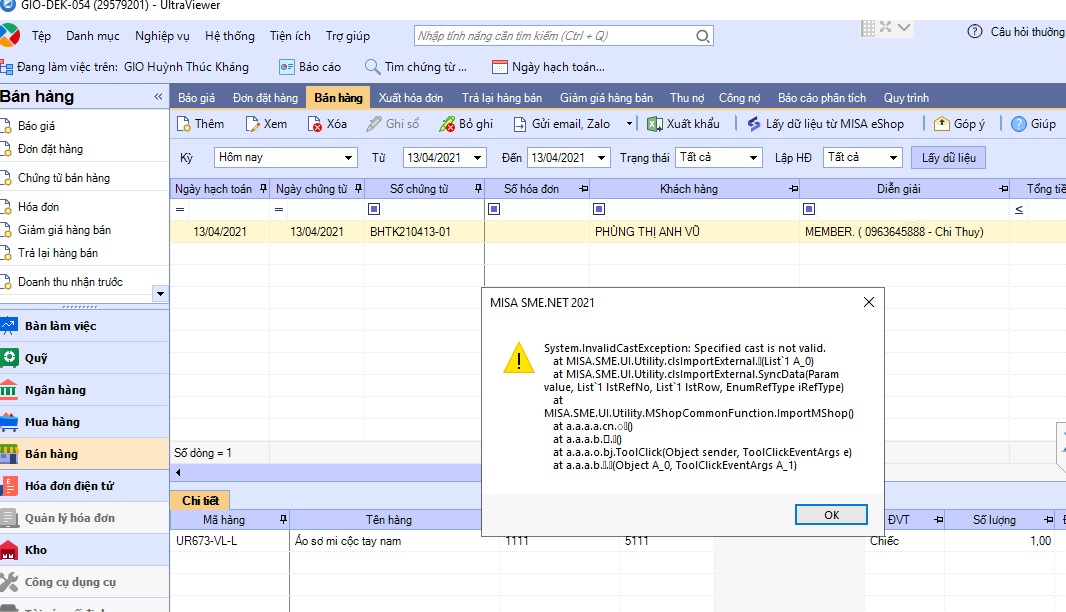This screenshot has height=612, width=1066.
Task: Switch to the Xuất hóa đơn tab
Action: tap(410, 98)
